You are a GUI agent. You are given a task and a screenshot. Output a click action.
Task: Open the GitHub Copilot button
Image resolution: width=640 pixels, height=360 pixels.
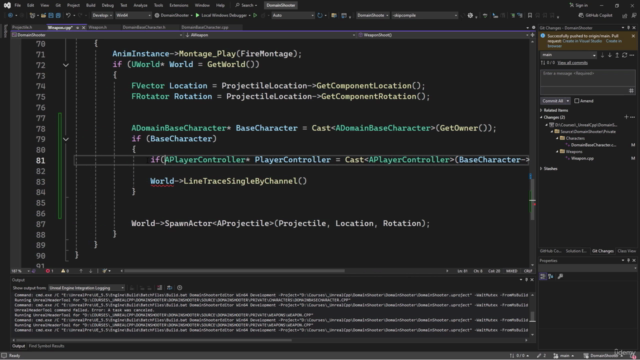(595, 16)
